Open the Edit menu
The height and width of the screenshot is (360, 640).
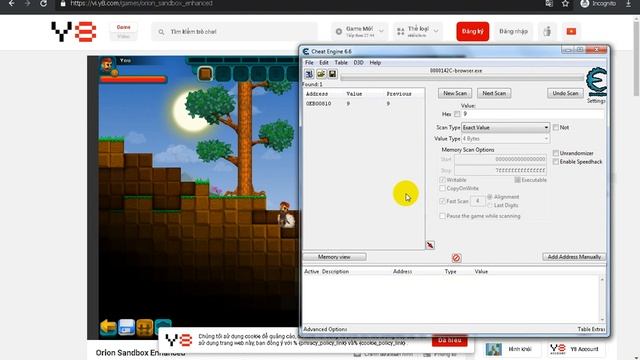point(324,62)
